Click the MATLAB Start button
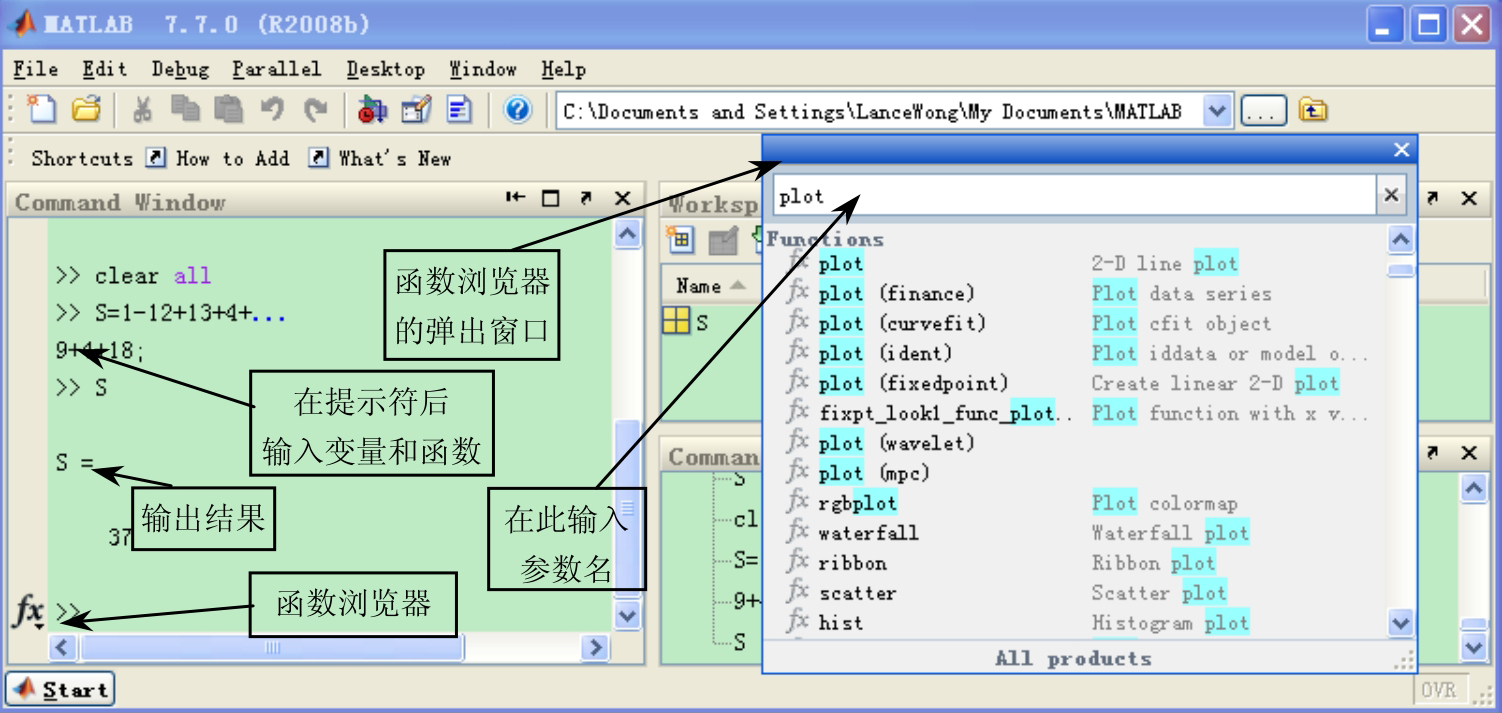The height and width of the screenshot is (713, 1502). pos(60,690)
